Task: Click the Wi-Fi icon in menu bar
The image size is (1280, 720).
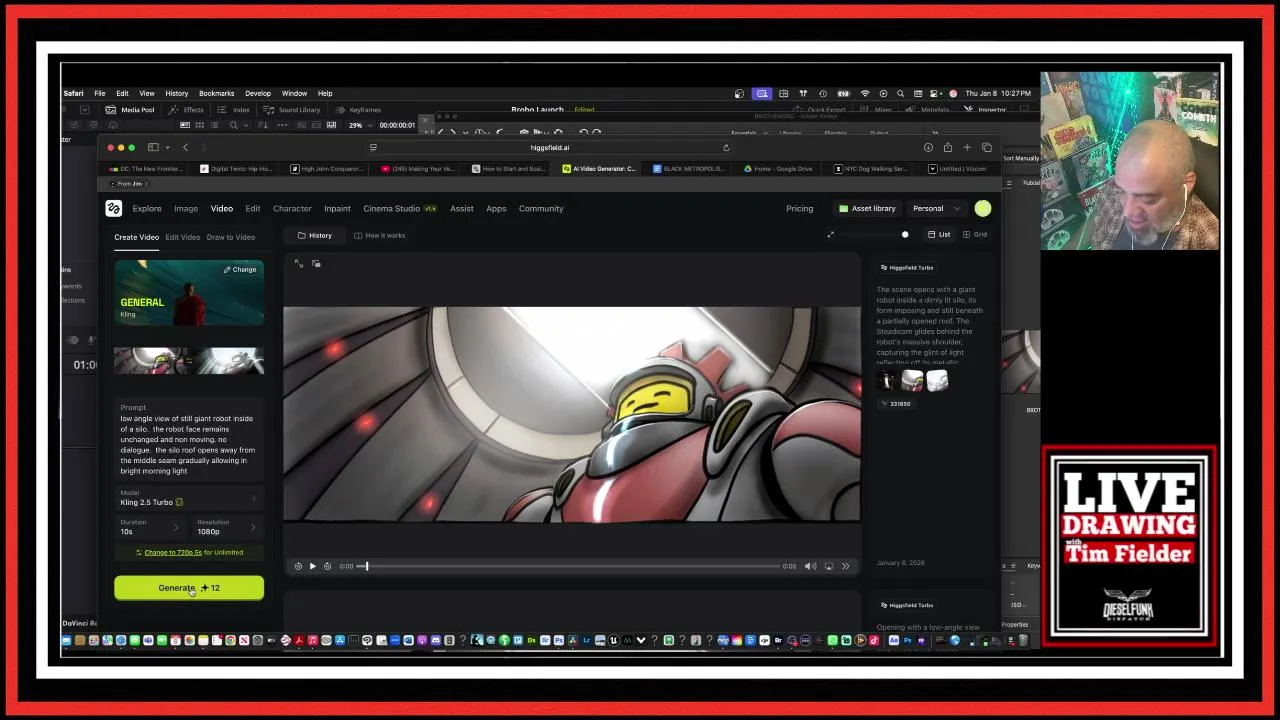Action: (x=865, y=93)
